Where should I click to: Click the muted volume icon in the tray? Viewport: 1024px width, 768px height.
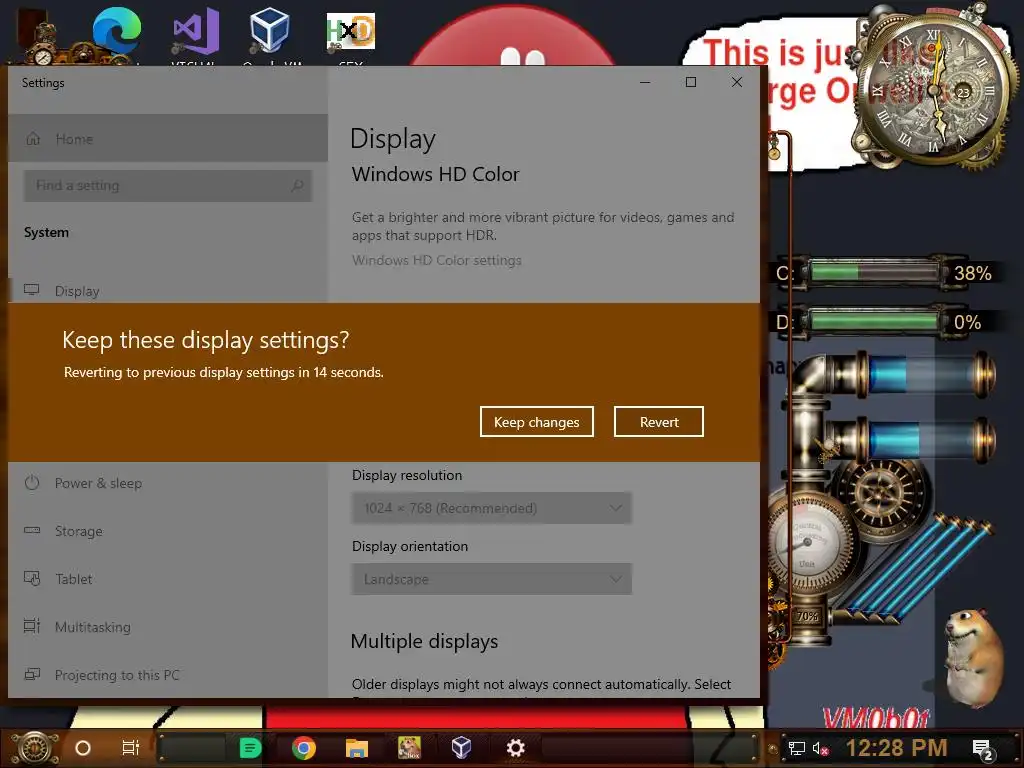point(820,748)
